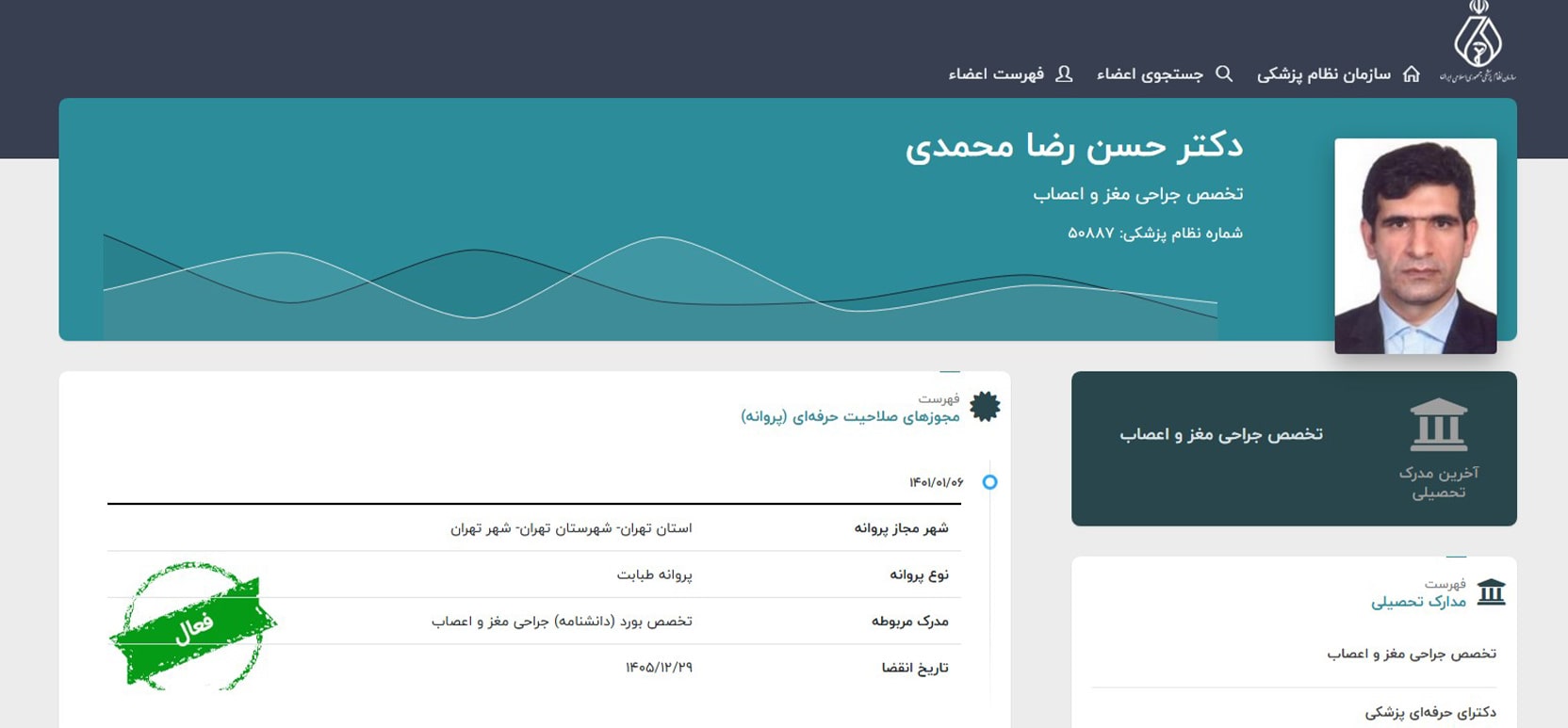This screenshot has height=728, width=1568.
Task: Click the large building icon in dark card
Action: click(x=1438, y=425)
